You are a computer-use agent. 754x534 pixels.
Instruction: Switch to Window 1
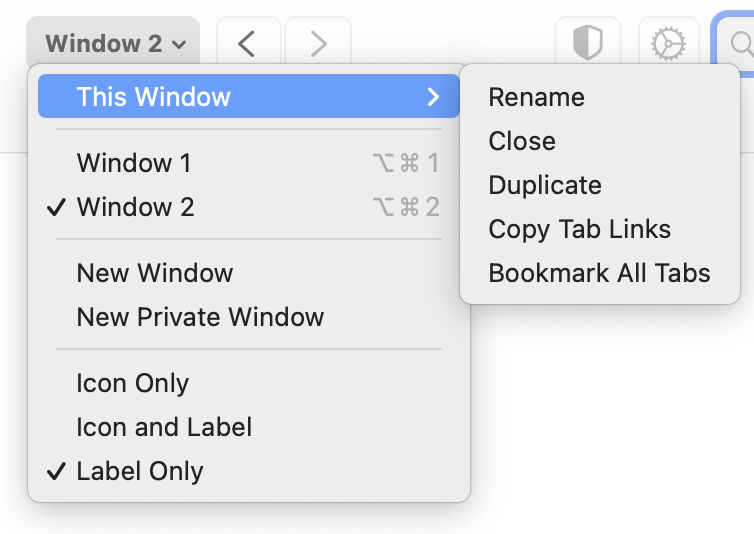(134, 163)
